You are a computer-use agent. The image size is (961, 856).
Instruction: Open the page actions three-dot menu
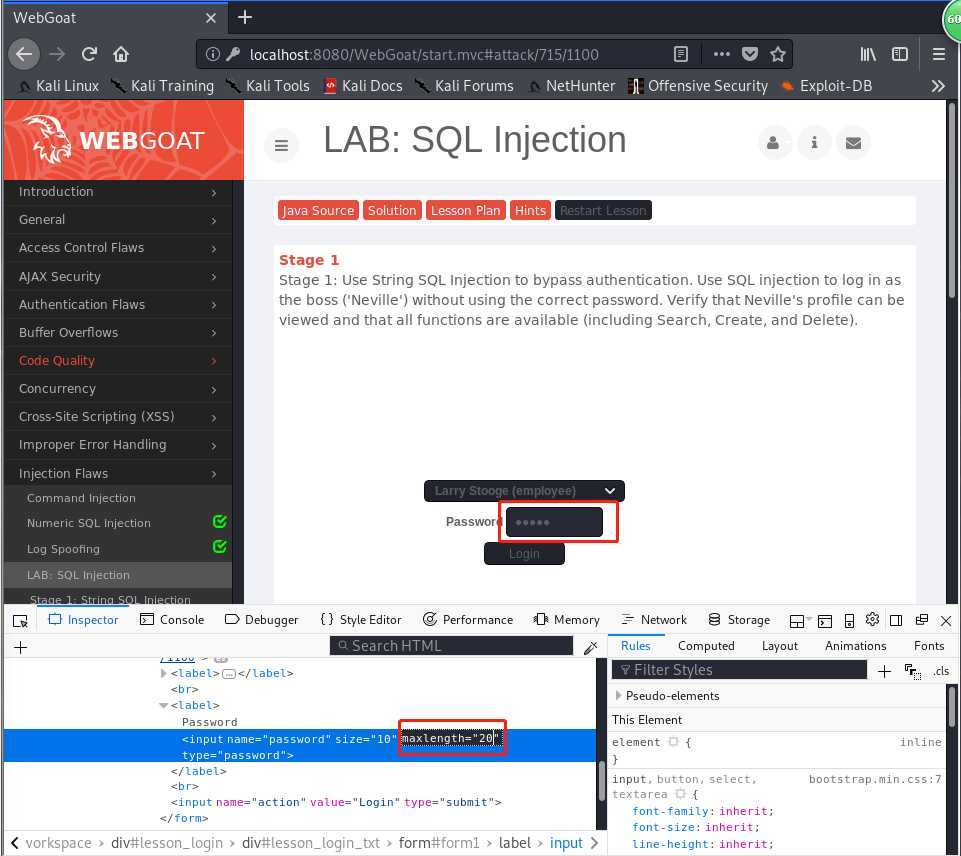click(x=721, y=55)
